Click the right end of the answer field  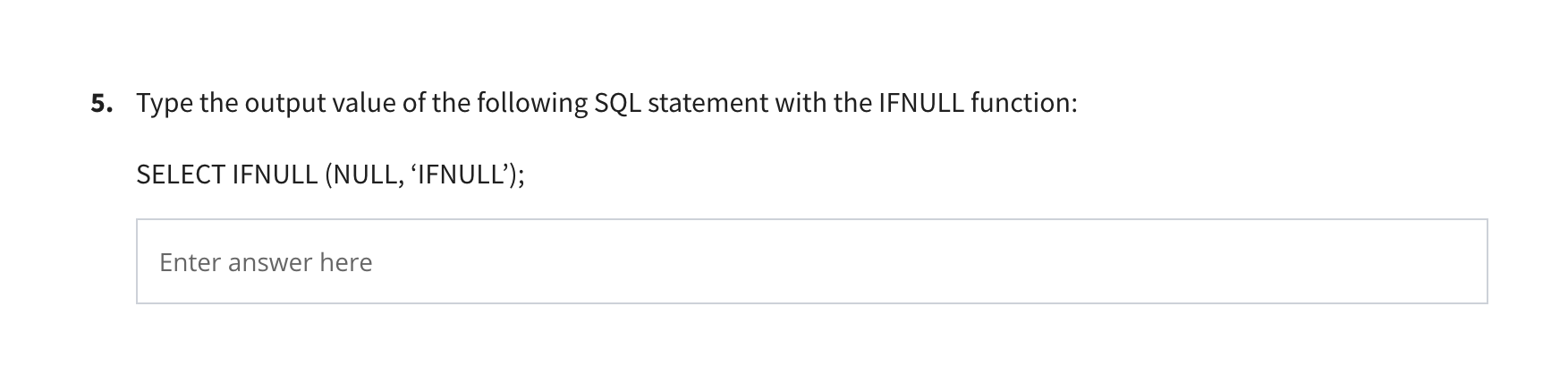point(1467,261)
